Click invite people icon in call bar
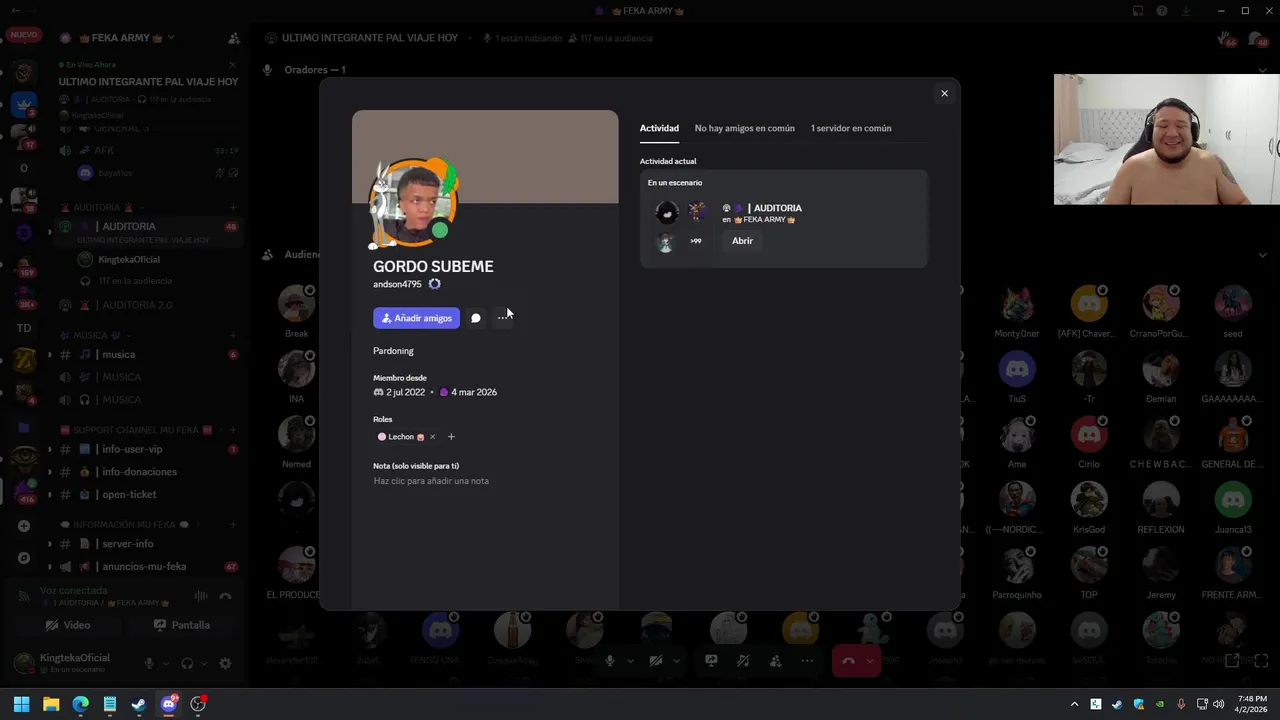This screenshot has height=720, width=1280. click(x=775, y=661)
